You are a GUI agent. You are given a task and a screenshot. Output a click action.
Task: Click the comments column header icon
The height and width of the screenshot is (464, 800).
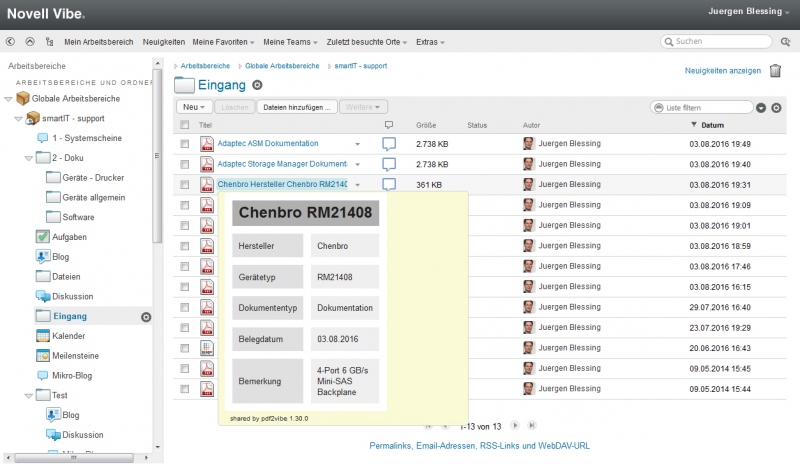pyautogui.click(x=389, y=125)
